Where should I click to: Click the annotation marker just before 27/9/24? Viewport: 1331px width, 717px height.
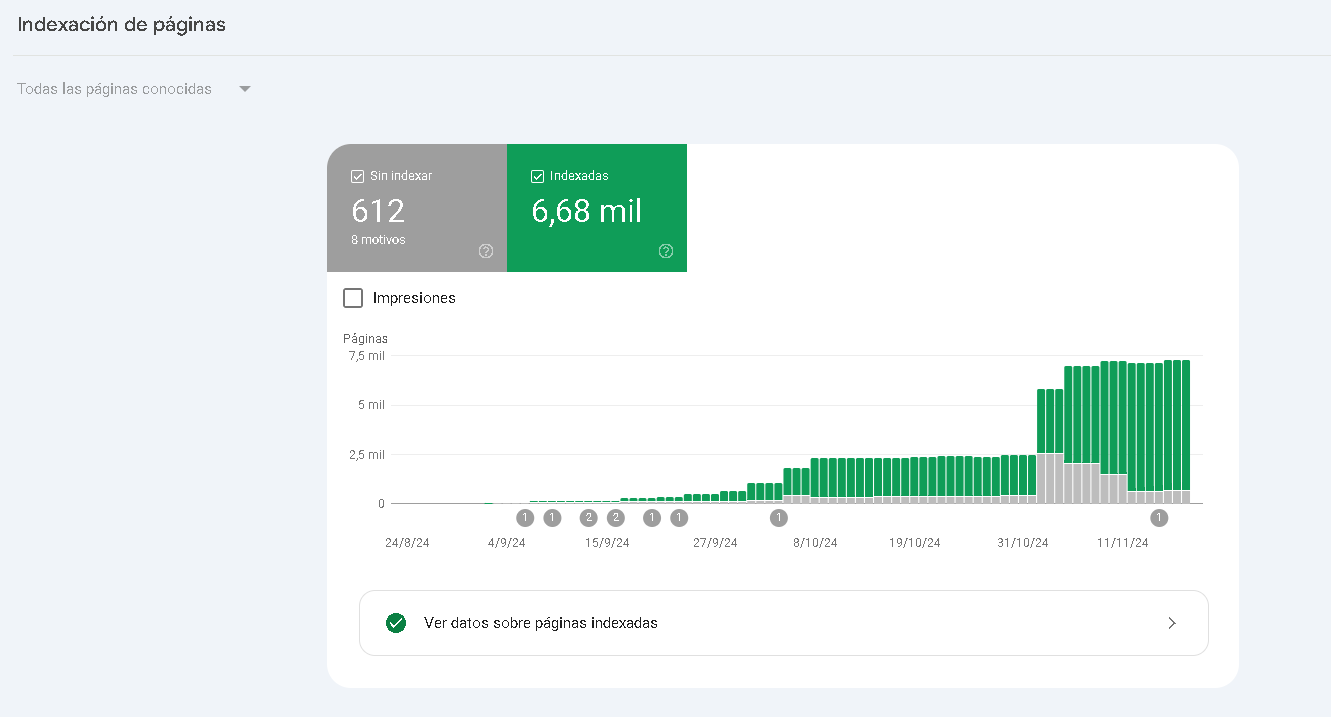[x=679, y=518]
